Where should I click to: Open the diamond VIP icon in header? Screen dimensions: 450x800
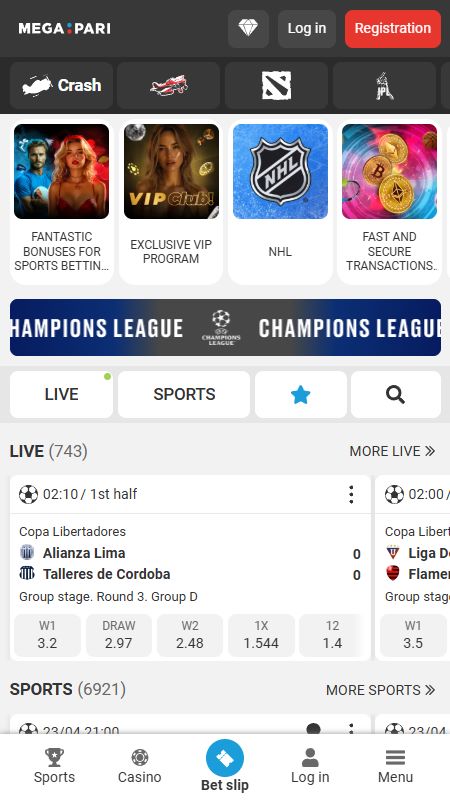[248, 29]
